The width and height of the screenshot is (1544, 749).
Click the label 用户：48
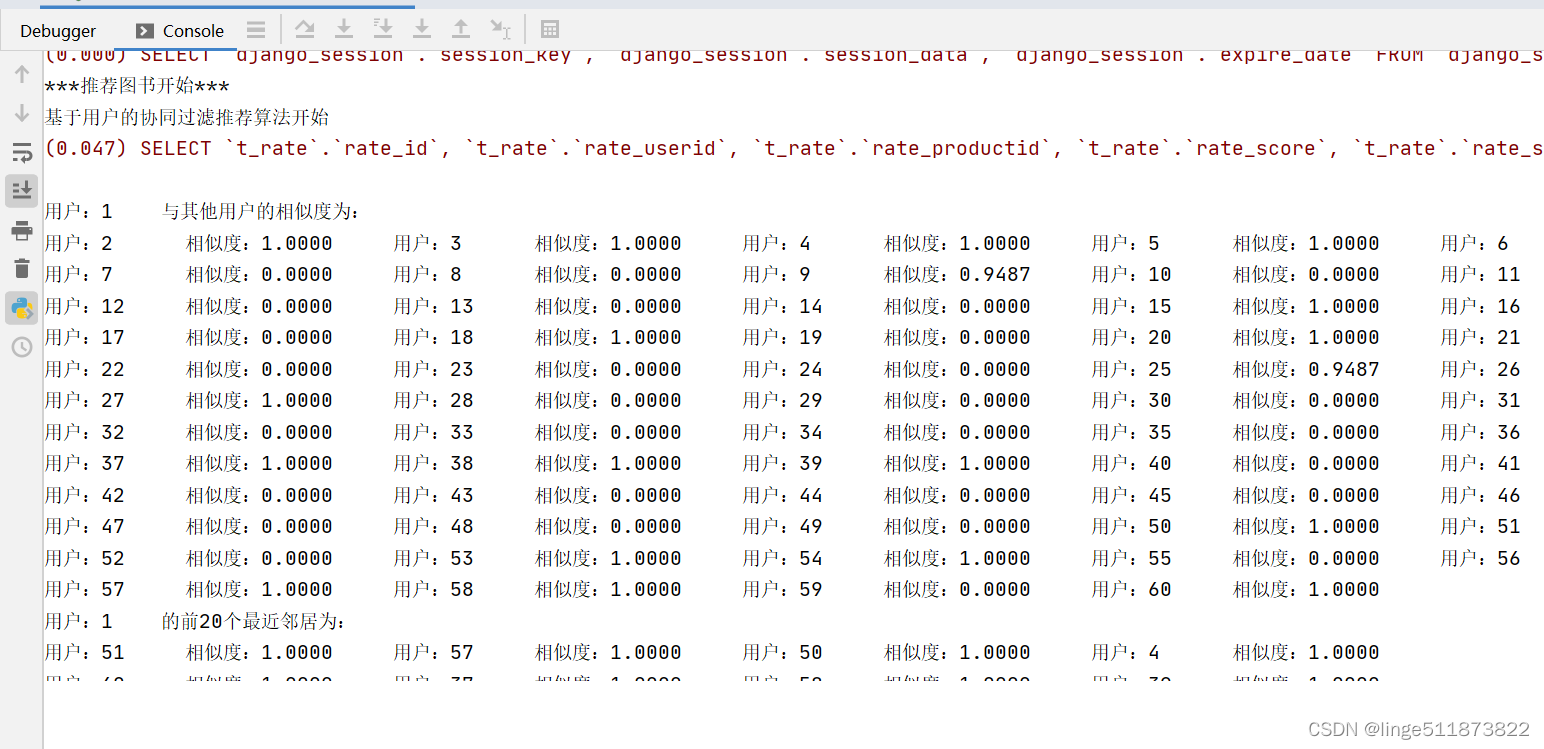[434, 527]
